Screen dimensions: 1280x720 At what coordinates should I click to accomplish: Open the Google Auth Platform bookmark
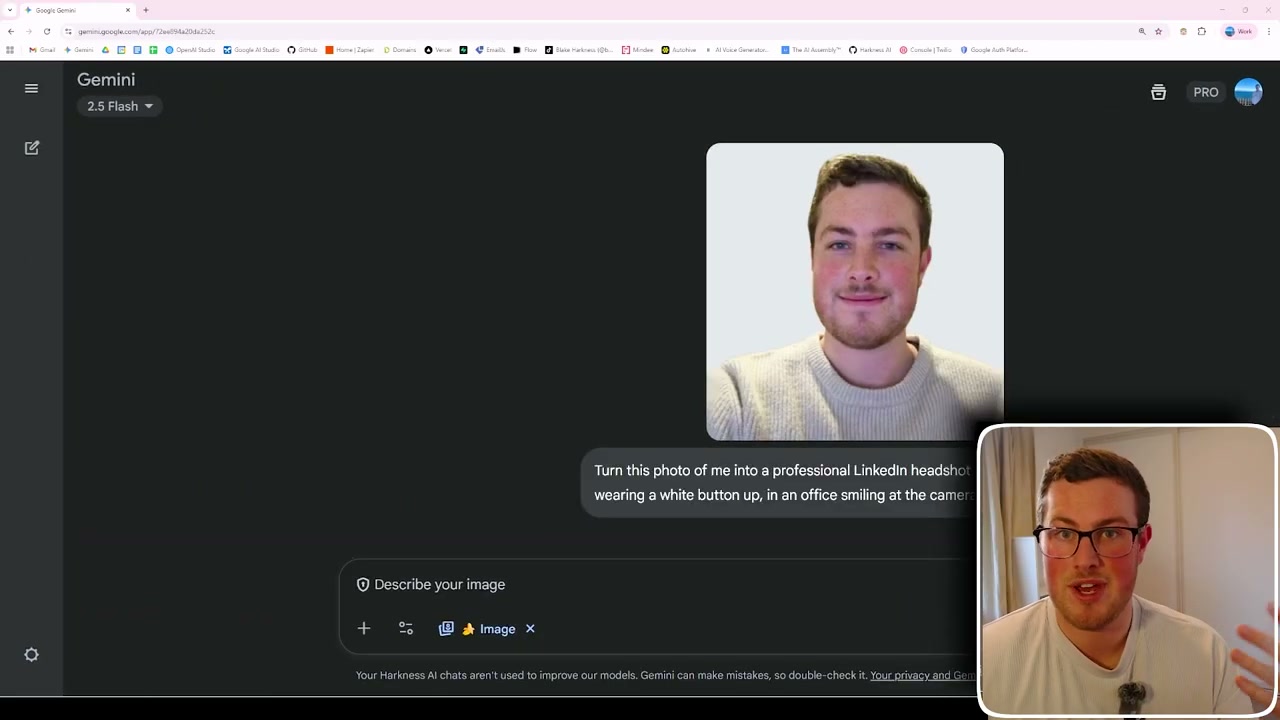(x=994, y=50)
